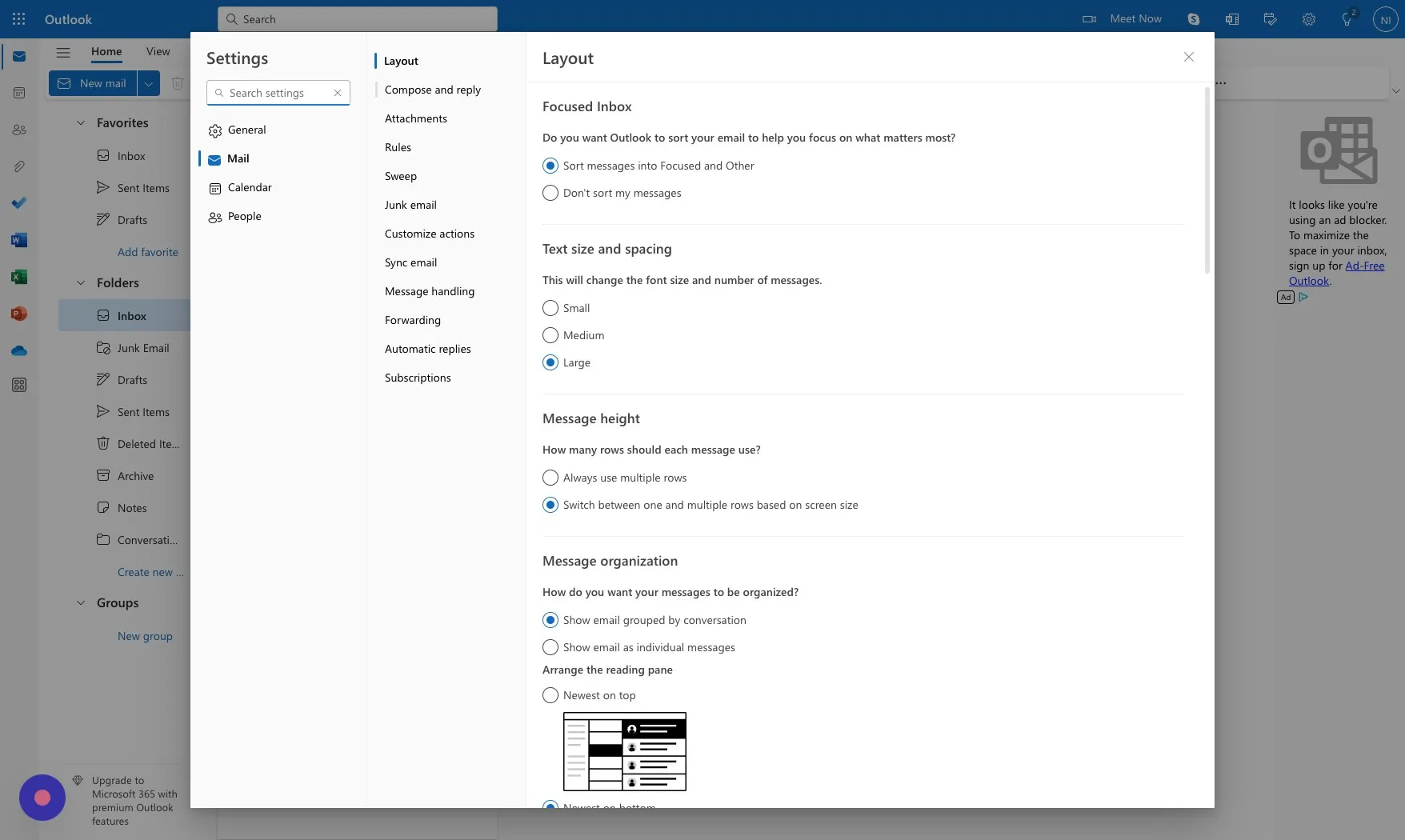This screenshot has height=840, width=1405.
Task: Click the AdChoices icon near ad
Action: pos(1303,297)
